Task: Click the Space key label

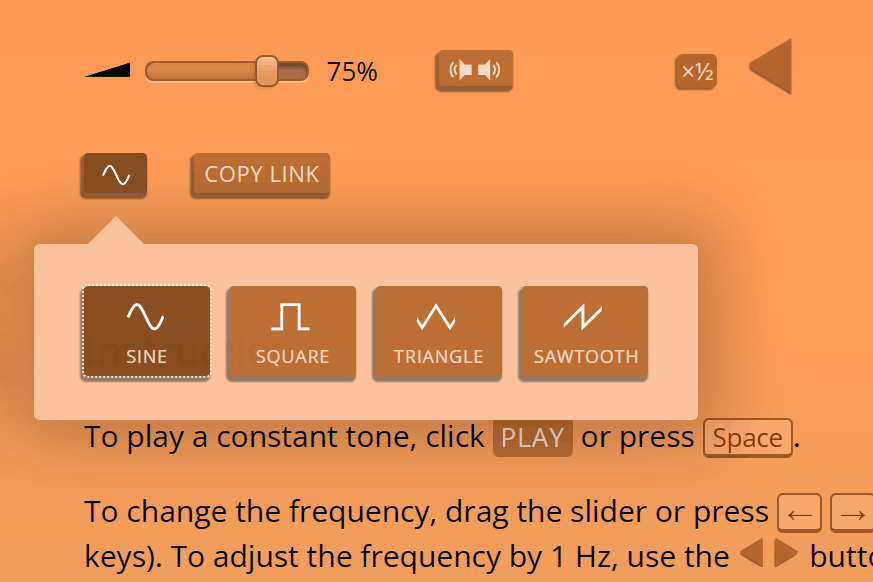Action: point(748,438)
